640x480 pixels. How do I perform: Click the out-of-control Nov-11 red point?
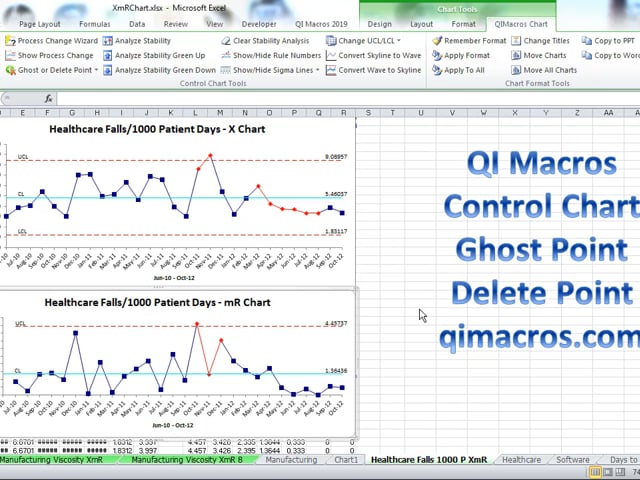click(x=210, y=156)
